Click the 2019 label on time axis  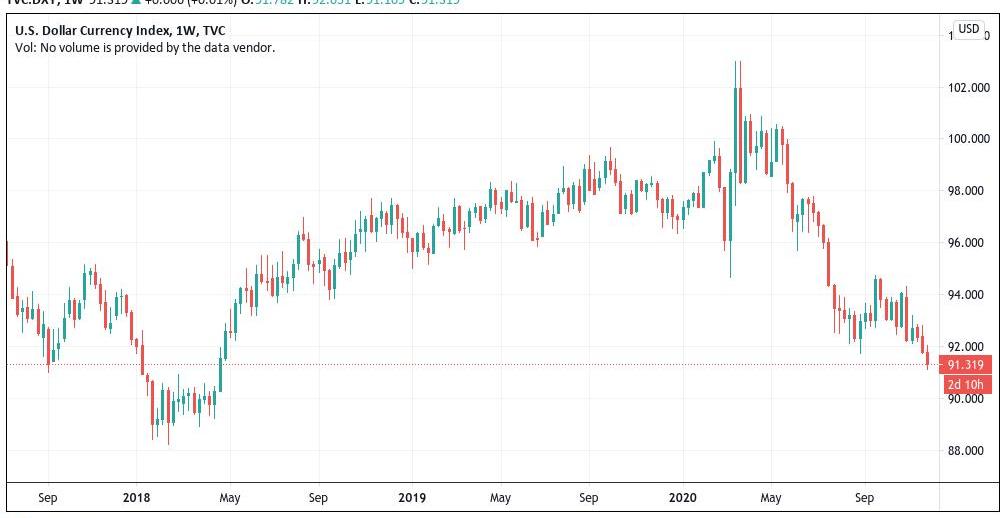click(x=411, y=498)
